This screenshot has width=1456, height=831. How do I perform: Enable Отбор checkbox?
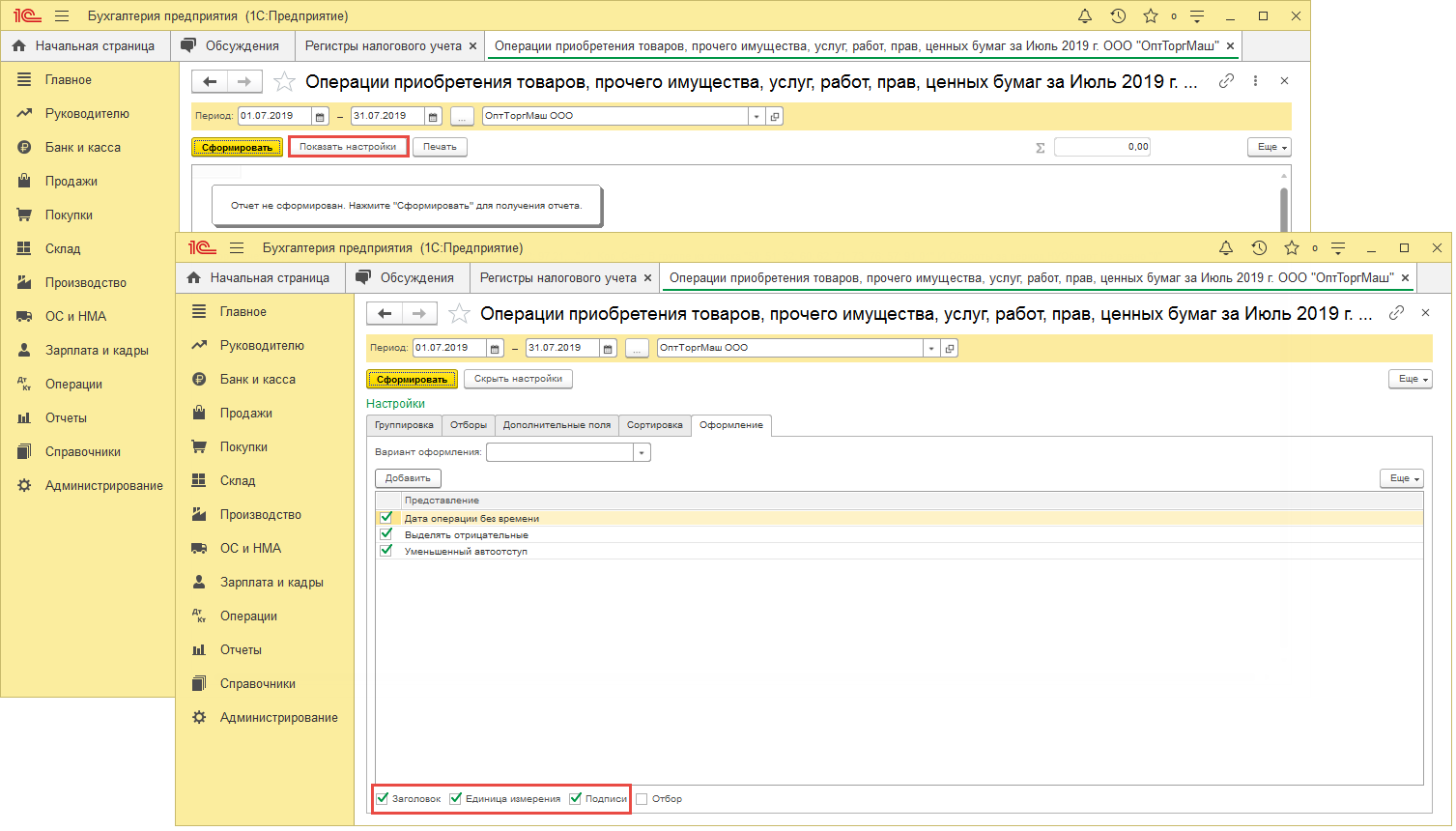[642, 798]
